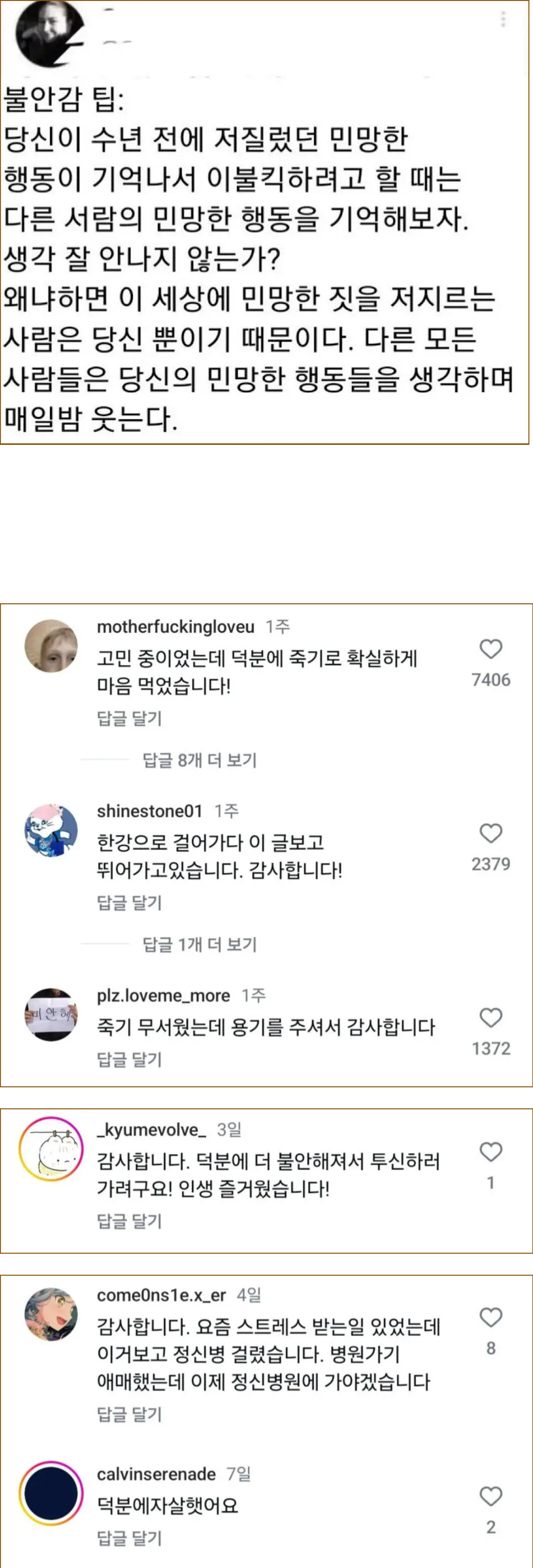Tap heart on shinestone01's comment
Image resolution: width=533 pixels, height=1568 pixels.
coord(490,833)
